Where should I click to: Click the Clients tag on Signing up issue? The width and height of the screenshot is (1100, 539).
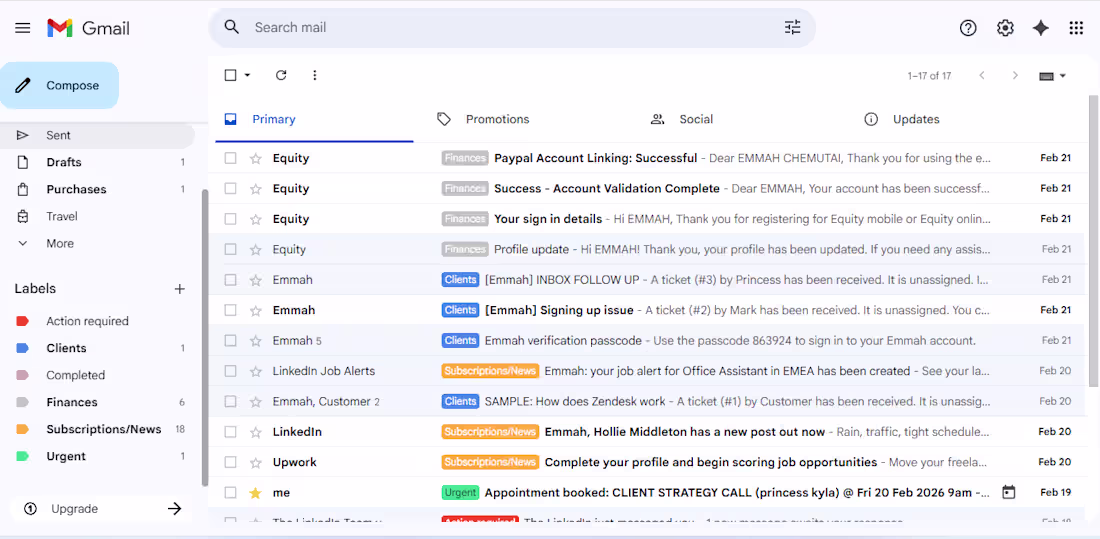tap(461, 310)
